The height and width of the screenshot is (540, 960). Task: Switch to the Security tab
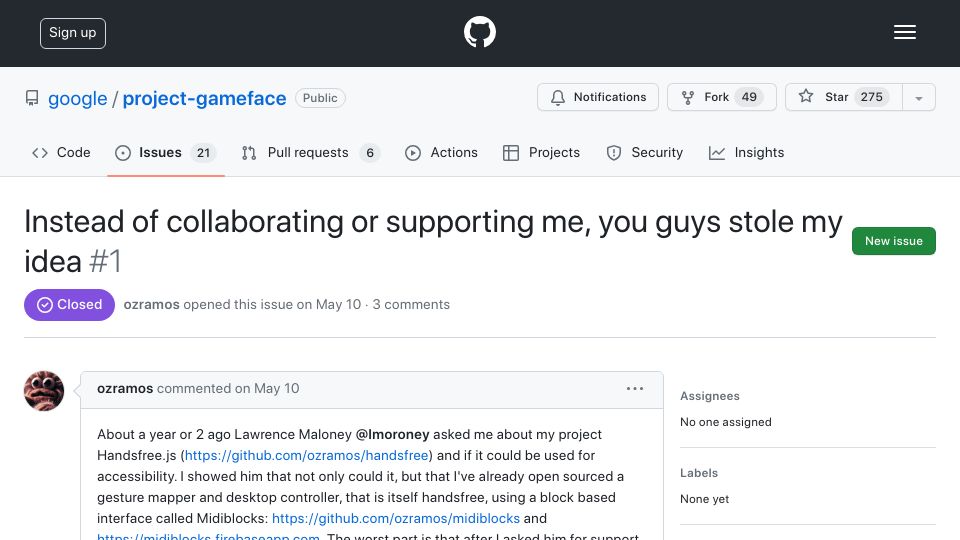[645, 152]
